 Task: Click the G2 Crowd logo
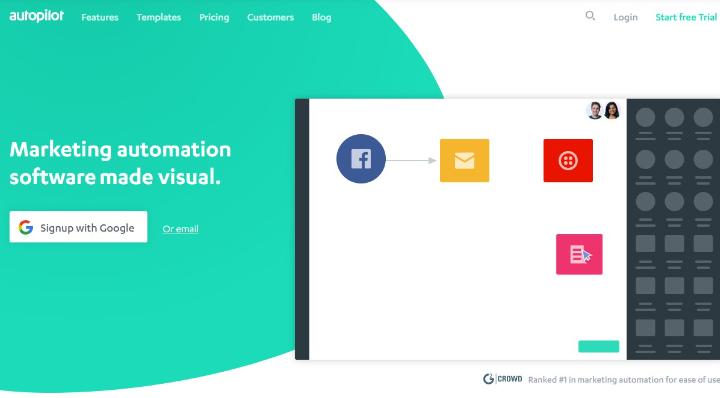pyautogui.click(x=502, y=379)
